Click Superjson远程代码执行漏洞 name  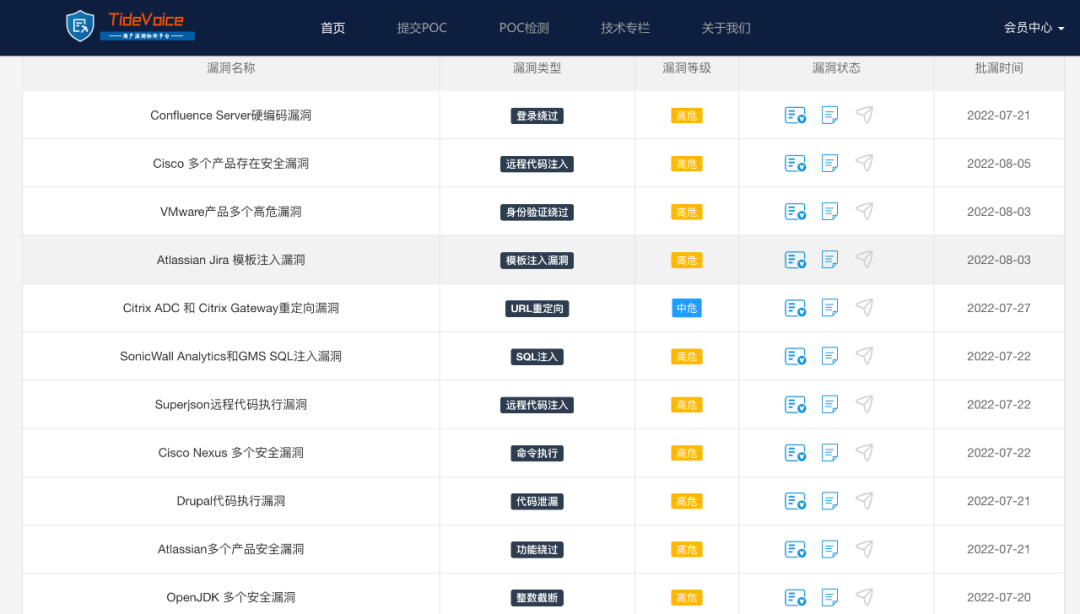pos(231,405)
